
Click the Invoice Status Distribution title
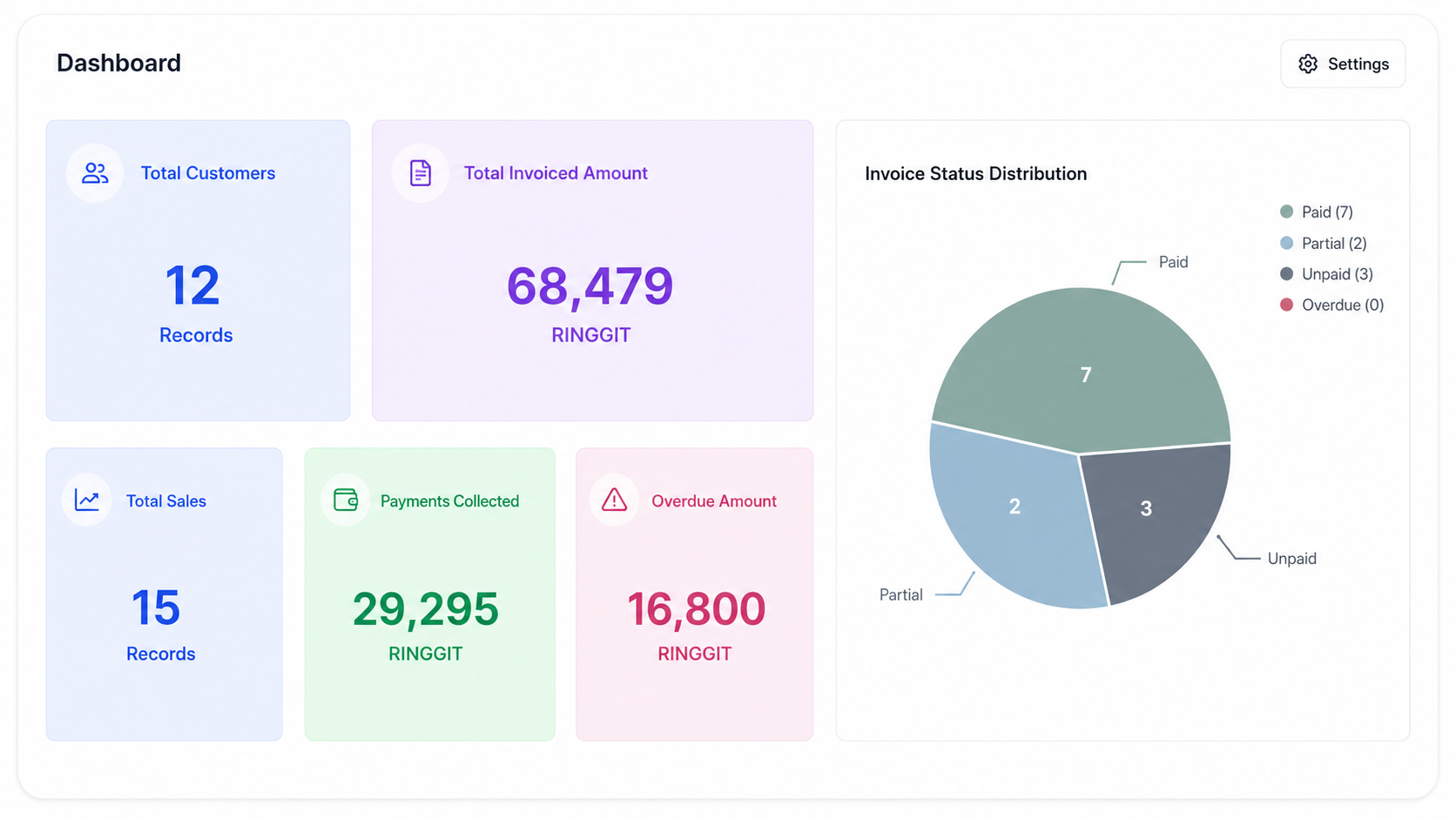pos(975,173)
